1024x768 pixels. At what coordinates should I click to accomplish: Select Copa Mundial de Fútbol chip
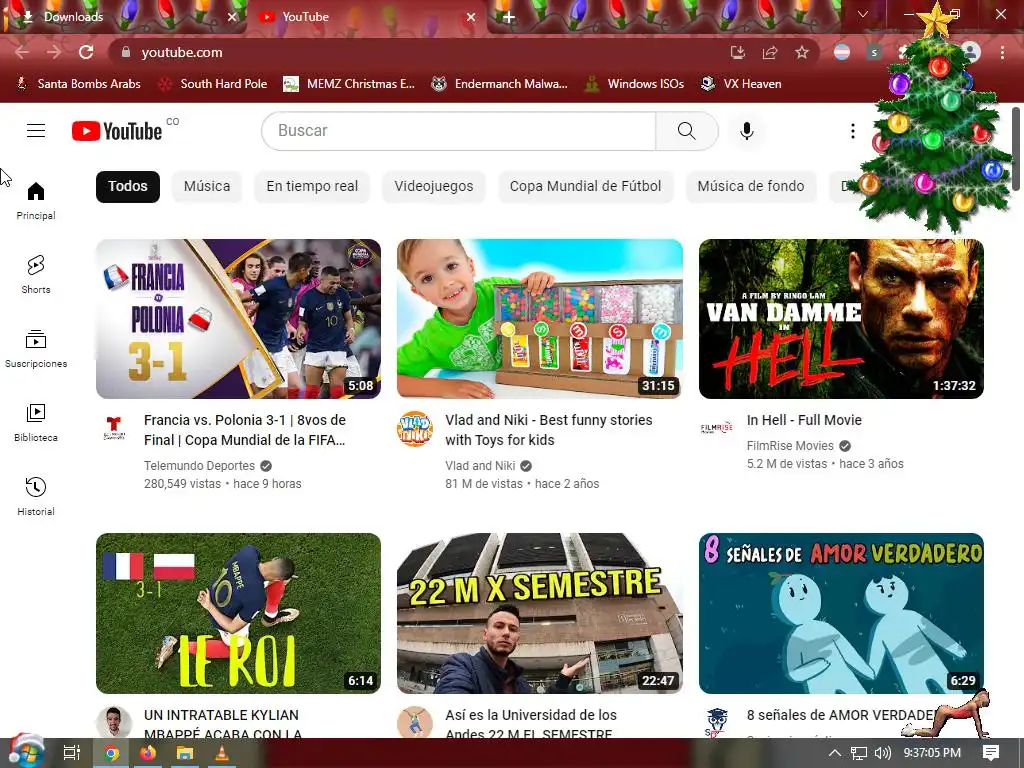coord(585,186)
